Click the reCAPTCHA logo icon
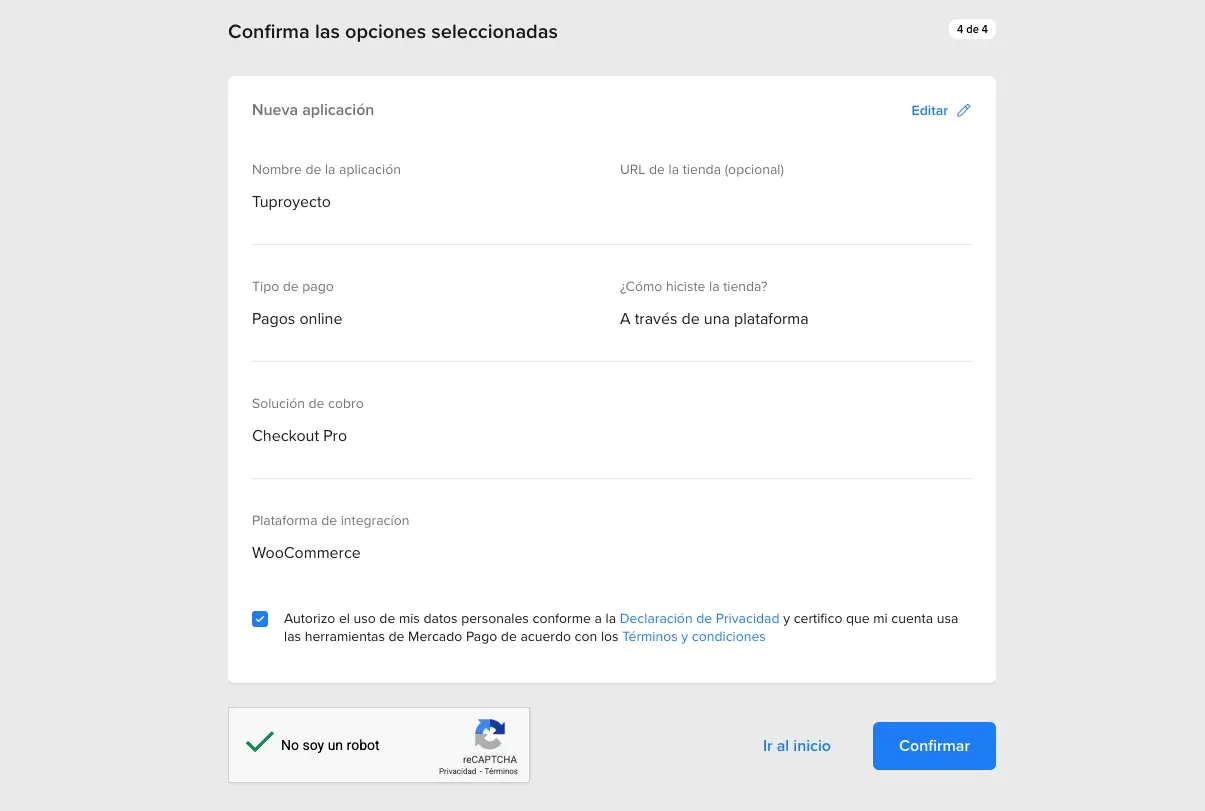 490,735
